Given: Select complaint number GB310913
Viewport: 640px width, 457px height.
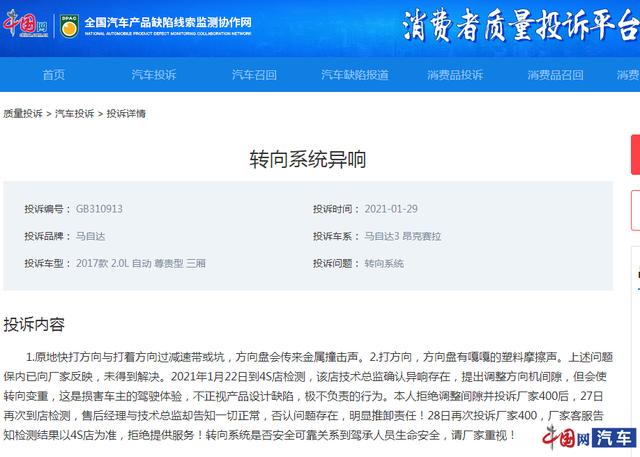Looking at the screenshot, I should click(99, 209).
